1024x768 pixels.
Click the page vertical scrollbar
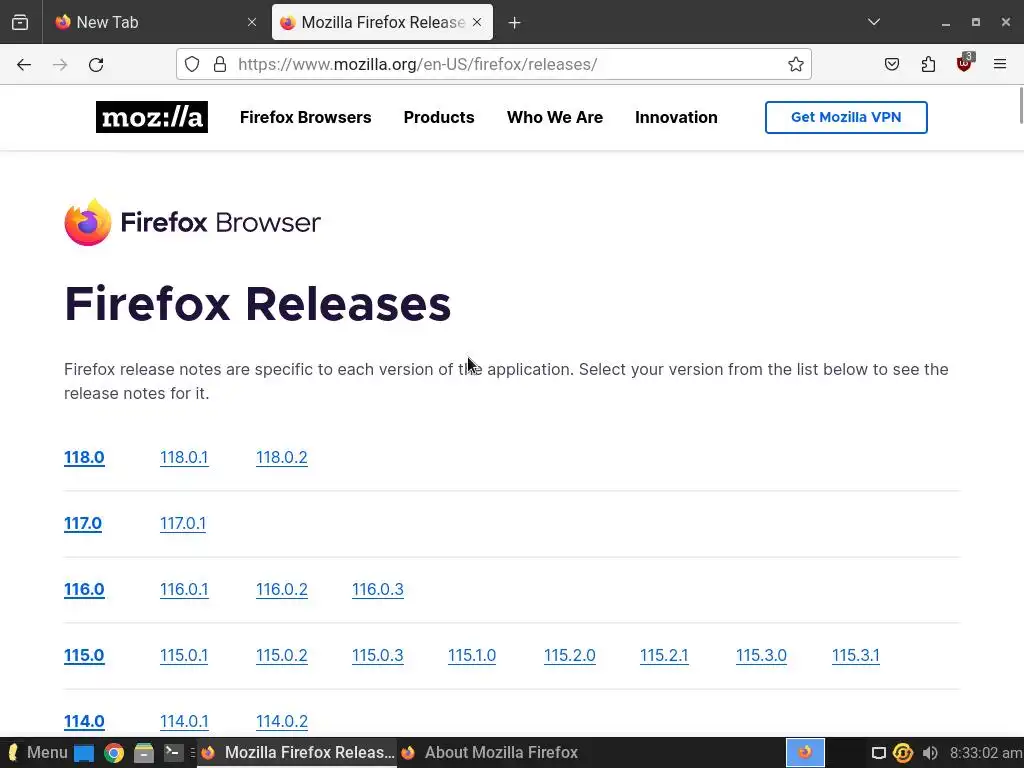coord(1020,104)
